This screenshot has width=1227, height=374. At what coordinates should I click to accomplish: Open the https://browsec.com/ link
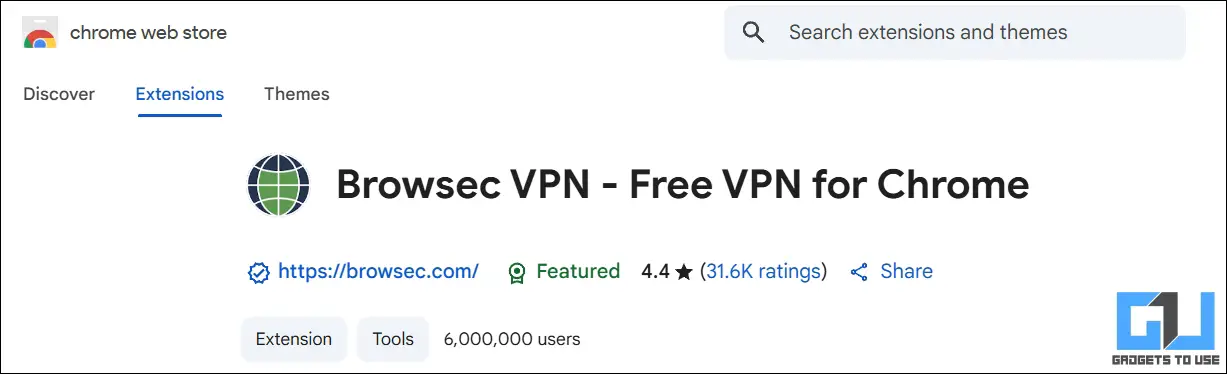click(x=378, y=271)
